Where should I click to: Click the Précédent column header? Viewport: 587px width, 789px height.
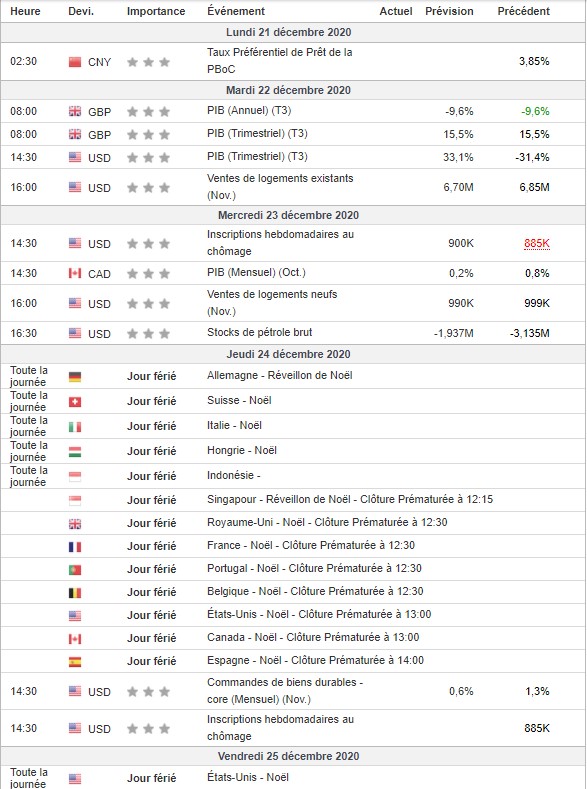point(524,11)
